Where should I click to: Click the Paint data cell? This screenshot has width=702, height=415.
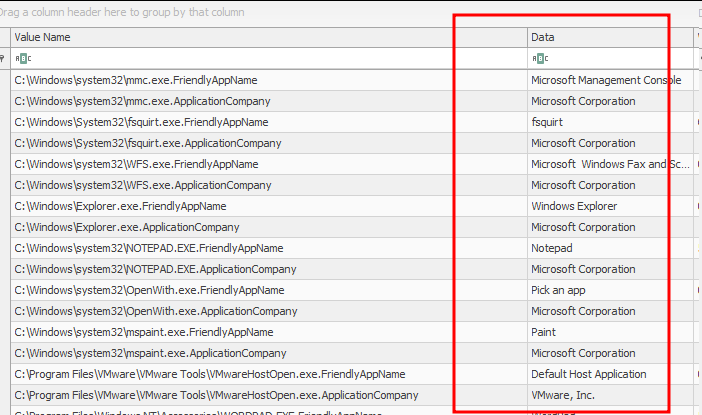[610, 332]
